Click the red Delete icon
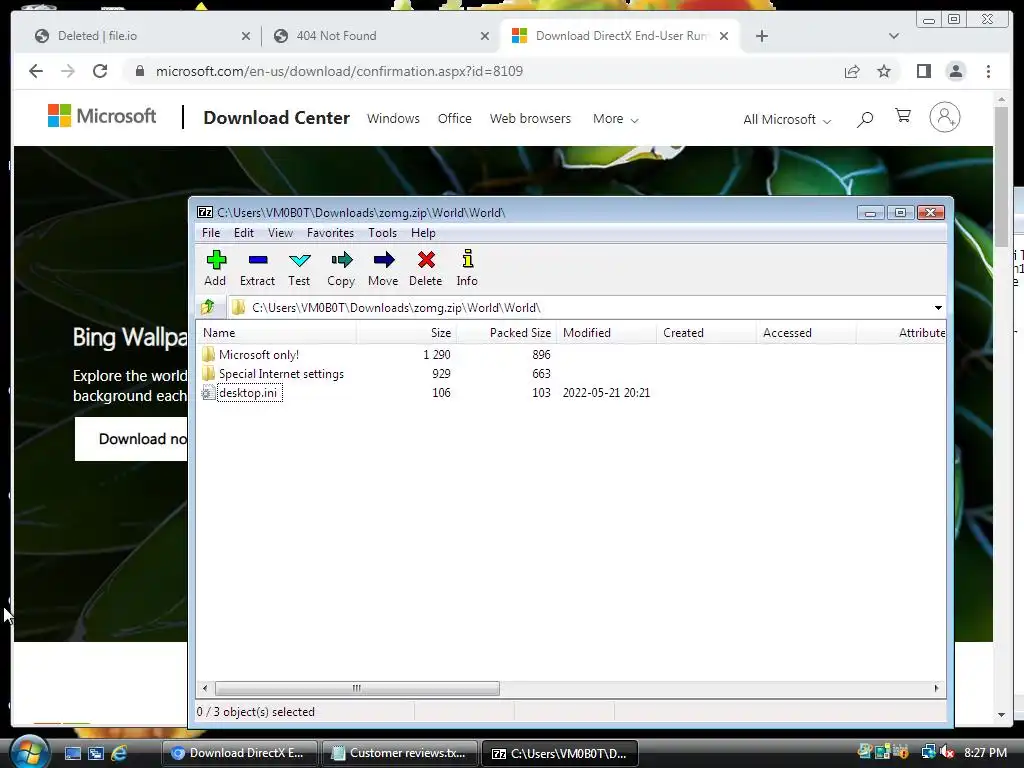This screenshot has height=768, width=1024. click(426, 268)
